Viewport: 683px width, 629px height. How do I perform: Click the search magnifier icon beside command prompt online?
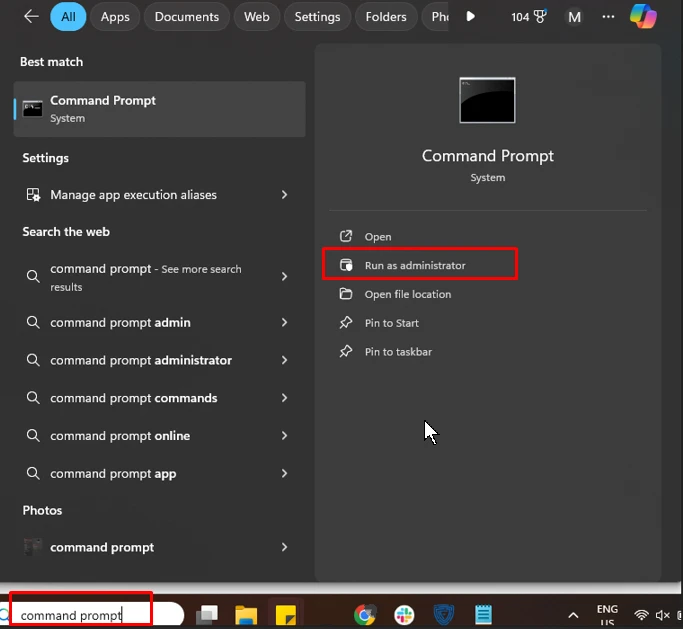(x=33, y=436)
